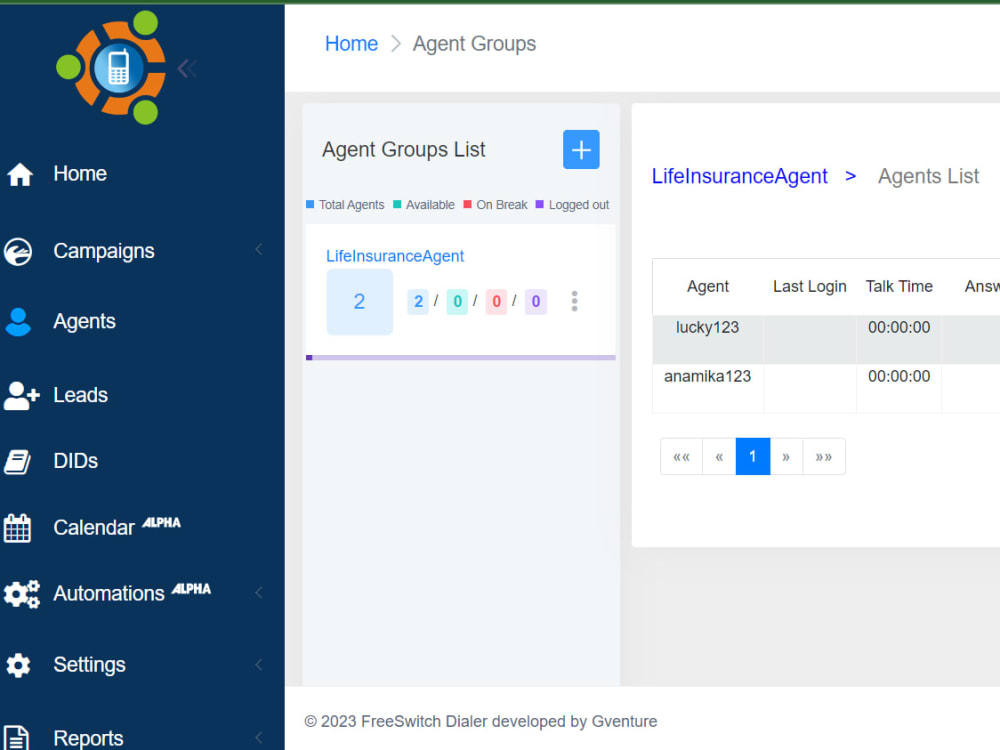Click the Agents List heading
The height and width of the screenshot is (750, 1000).
pos(929,176)
